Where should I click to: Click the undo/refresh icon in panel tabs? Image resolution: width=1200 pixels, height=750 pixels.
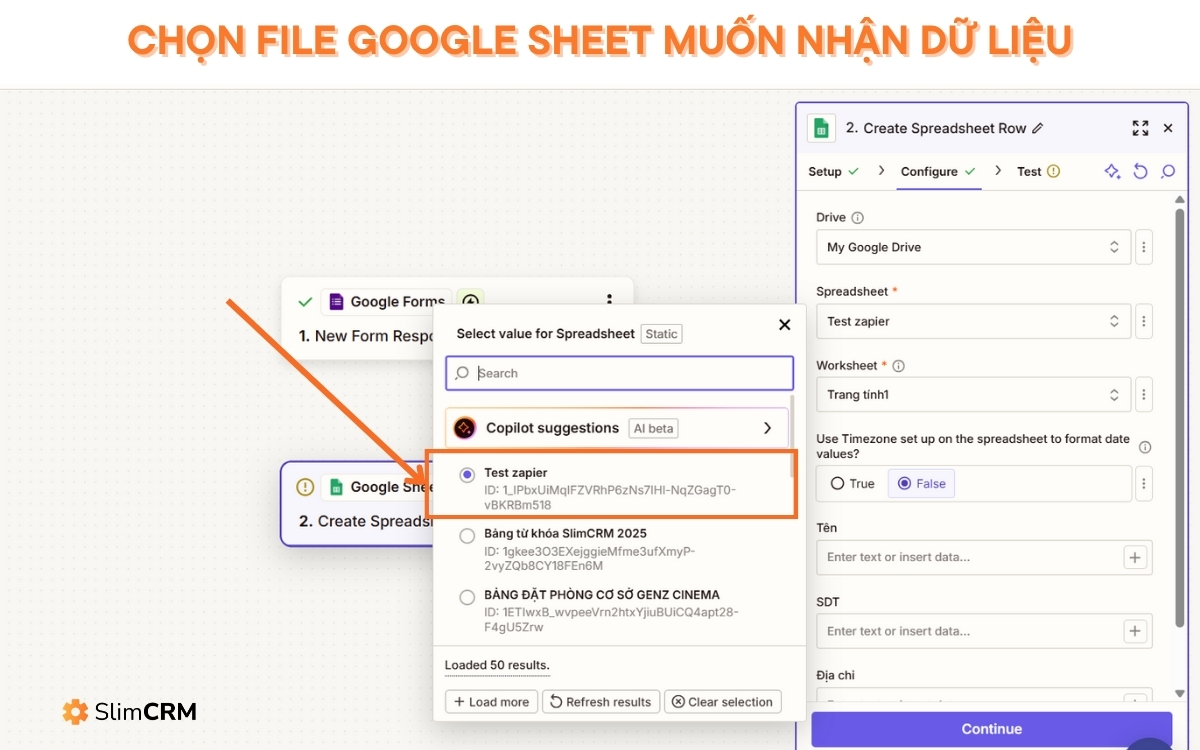pos(1140,171)
